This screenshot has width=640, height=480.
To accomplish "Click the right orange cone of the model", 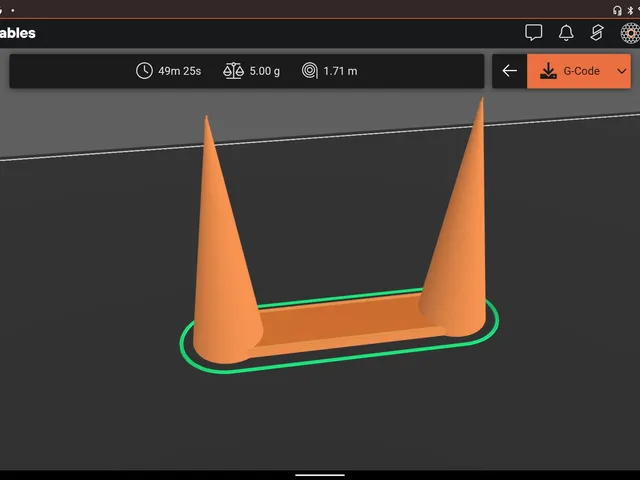I will 461,245.
